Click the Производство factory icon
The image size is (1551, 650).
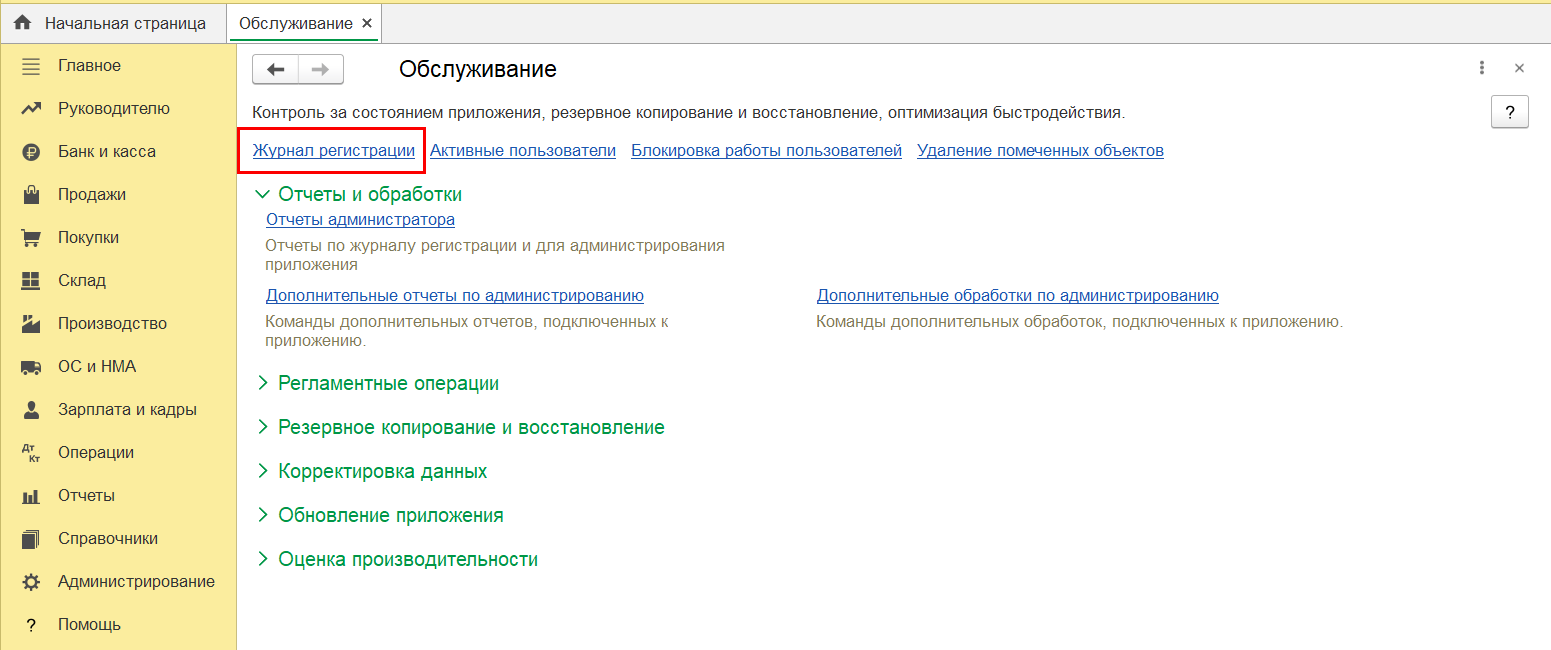31,324
